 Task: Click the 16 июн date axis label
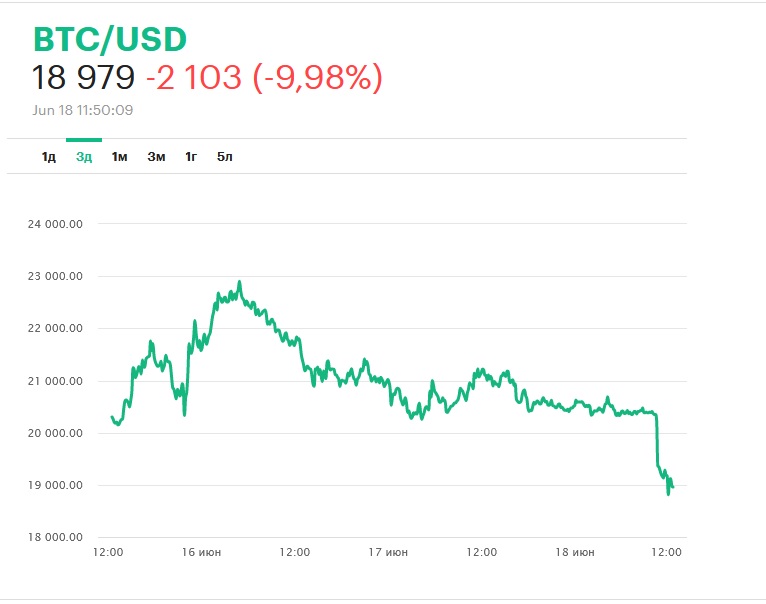pos(200,552)
